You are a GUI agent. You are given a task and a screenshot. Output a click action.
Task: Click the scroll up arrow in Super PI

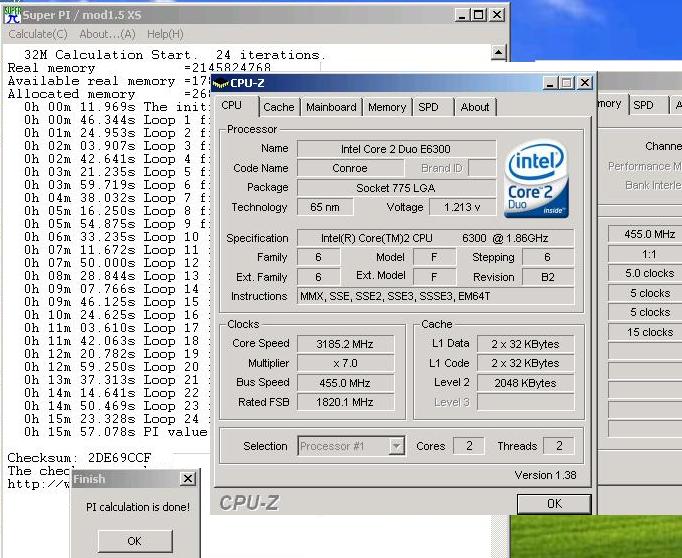point(498,53)
